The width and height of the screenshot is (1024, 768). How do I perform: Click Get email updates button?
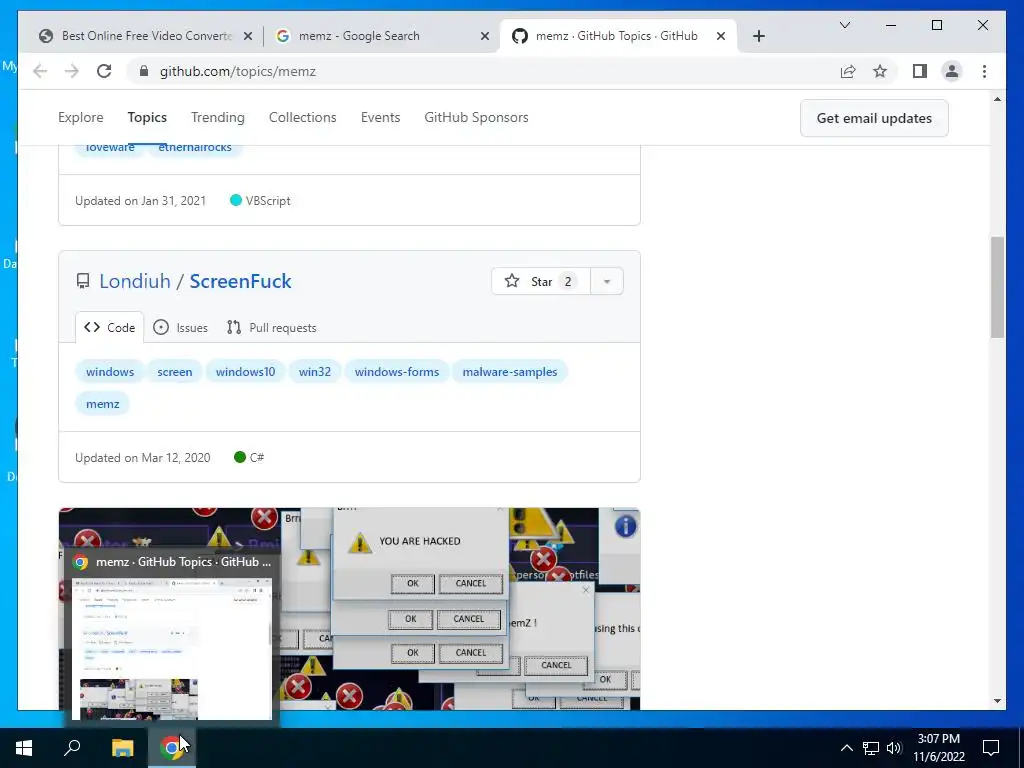pos(874,118)
